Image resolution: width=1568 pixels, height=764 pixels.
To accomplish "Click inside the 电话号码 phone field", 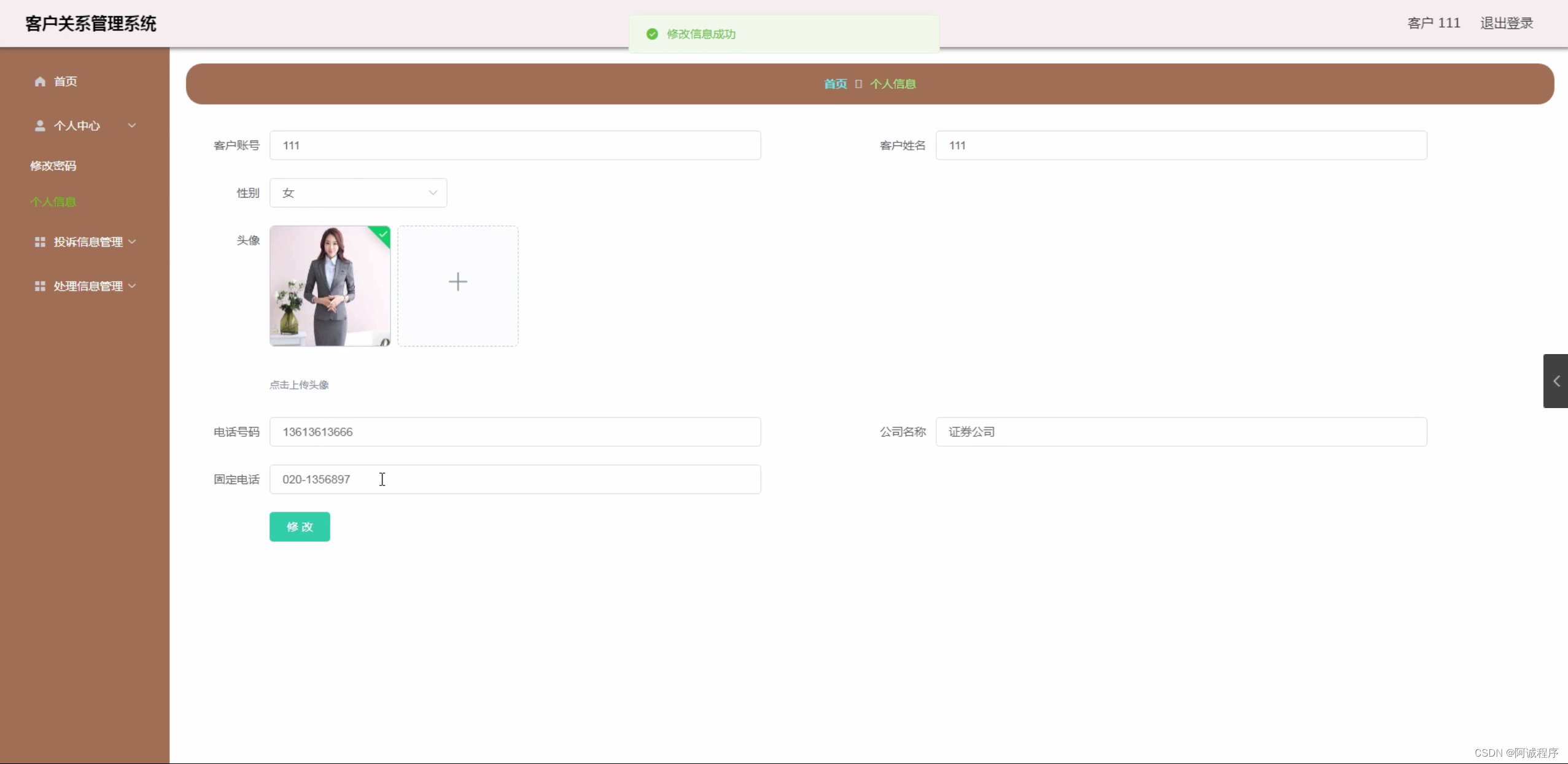I will pos(514,431).
